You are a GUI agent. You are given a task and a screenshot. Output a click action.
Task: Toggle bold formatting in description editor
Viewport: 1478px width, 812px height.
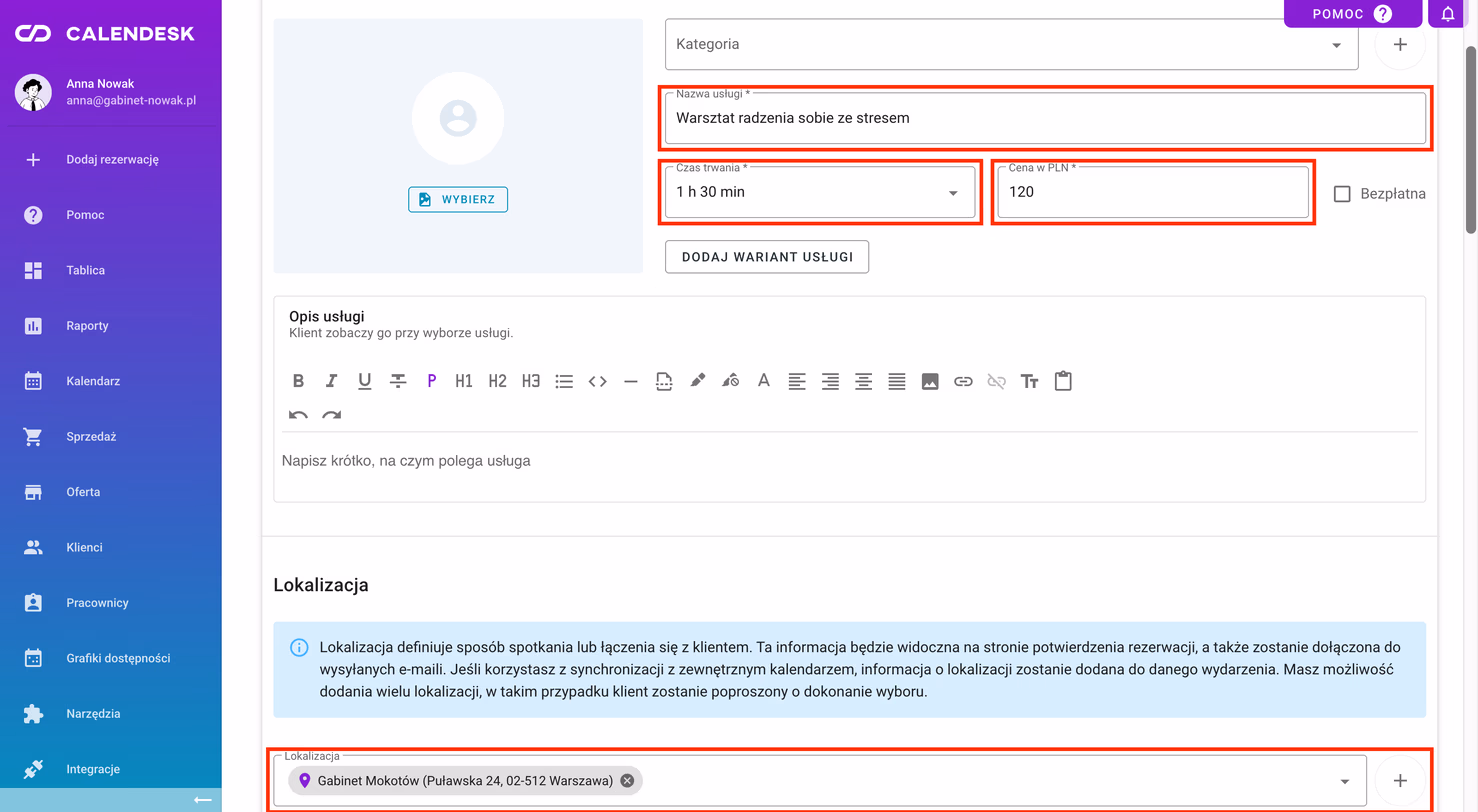click(298, 381)
